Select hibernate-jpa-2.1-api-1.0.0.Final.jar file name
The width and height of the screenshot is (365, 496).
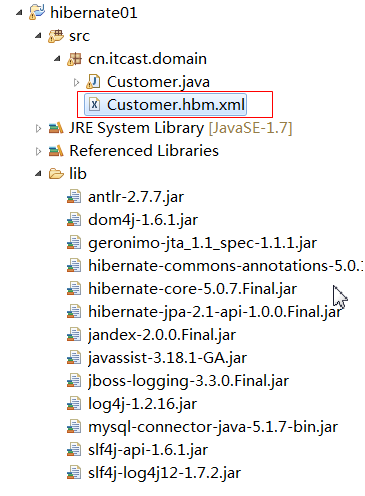(x=215, y=312)
